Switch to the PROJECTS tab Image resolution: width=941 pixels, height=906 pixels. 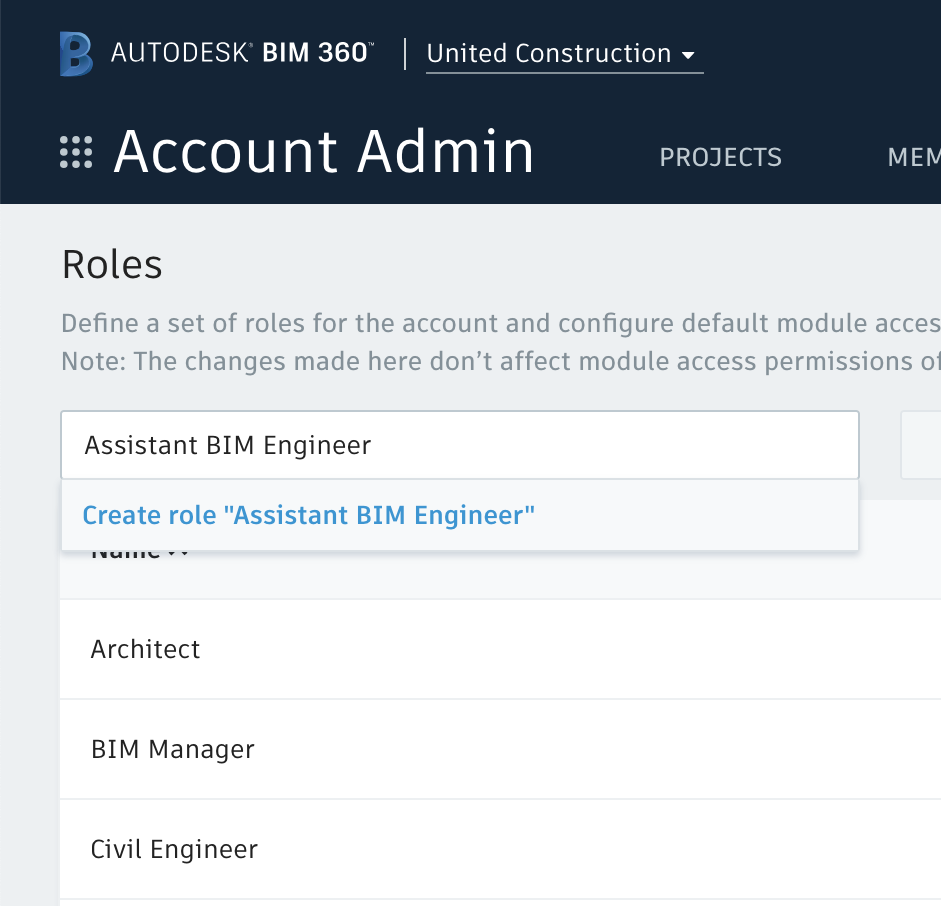tap(720, 157)
